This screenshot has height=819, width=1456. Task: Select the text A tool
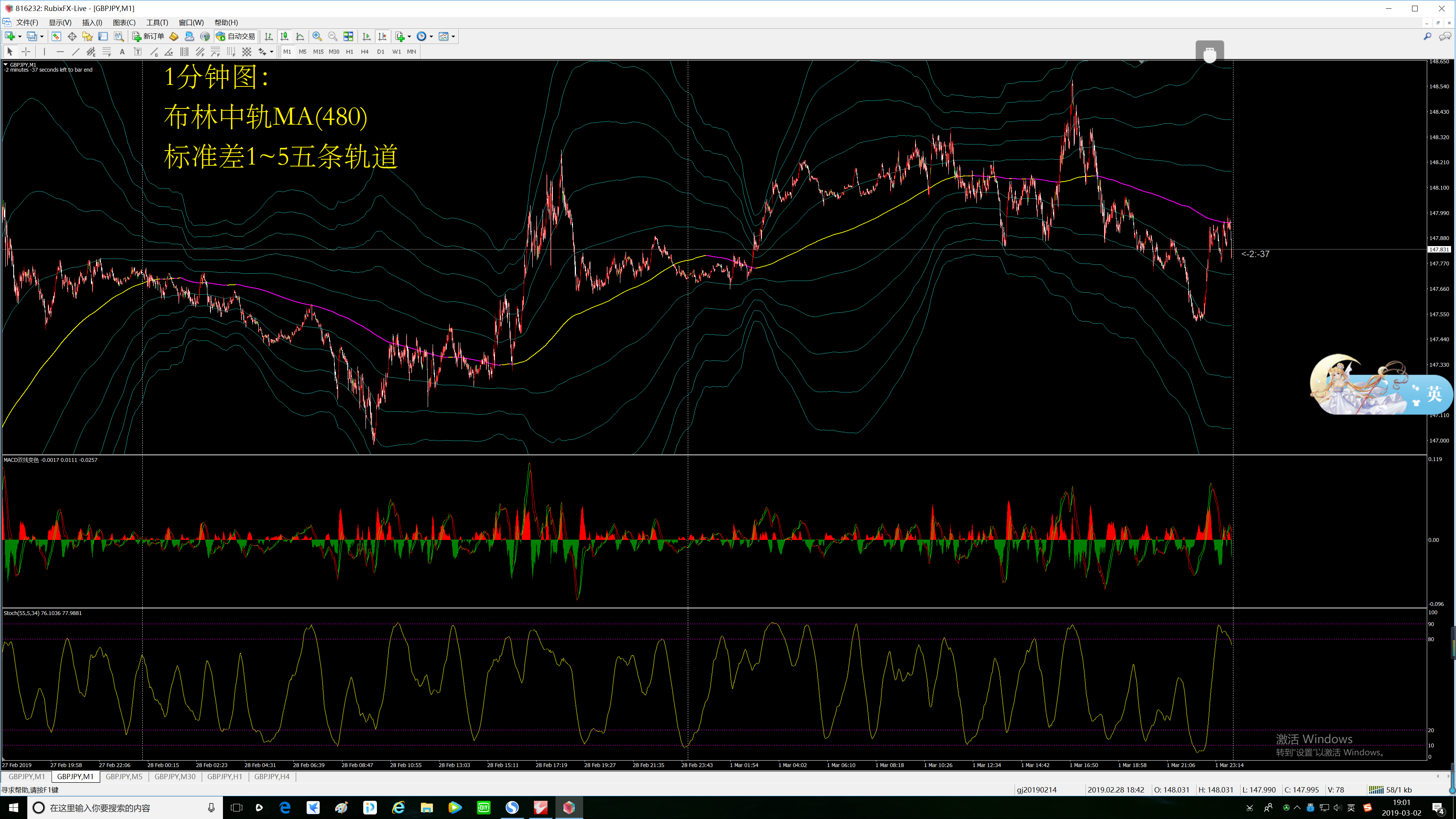pyautogui.click(x=122, y=52)
